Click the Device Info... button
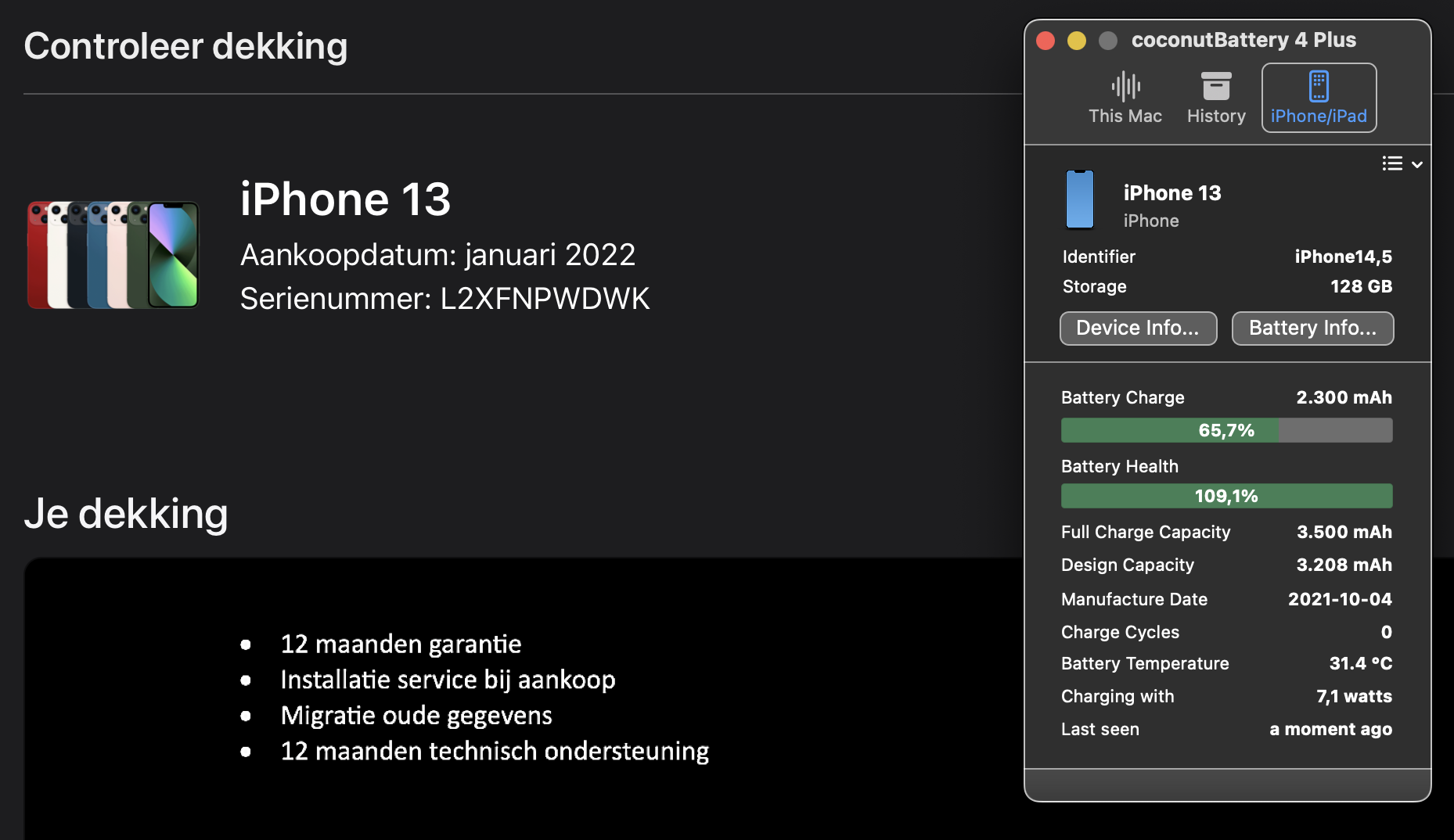The width and height of the screenshot is (1454, 840). [x=1138, y=328]
